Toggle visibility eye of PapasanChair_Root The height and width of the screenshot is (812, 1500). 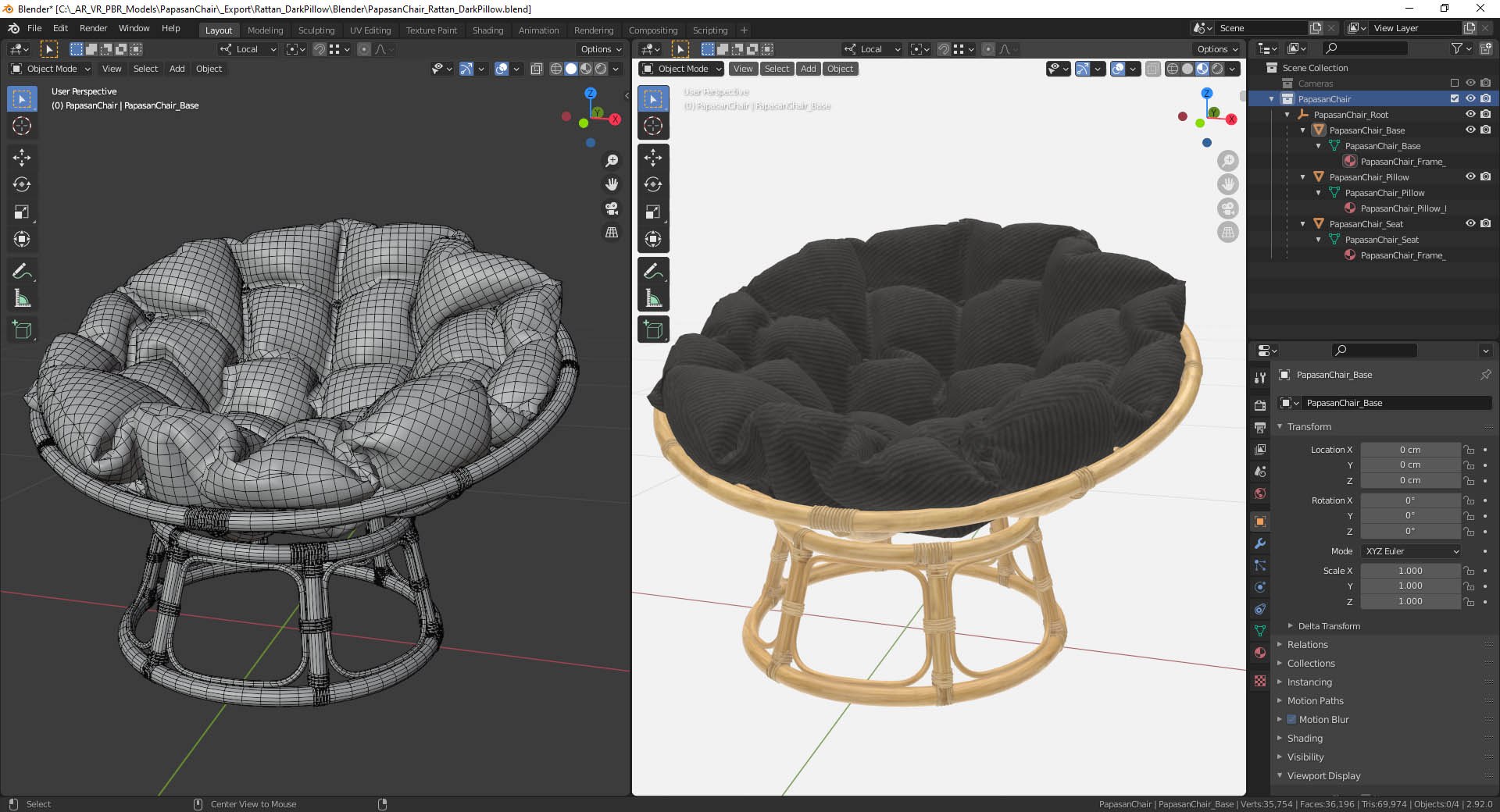1470,114
